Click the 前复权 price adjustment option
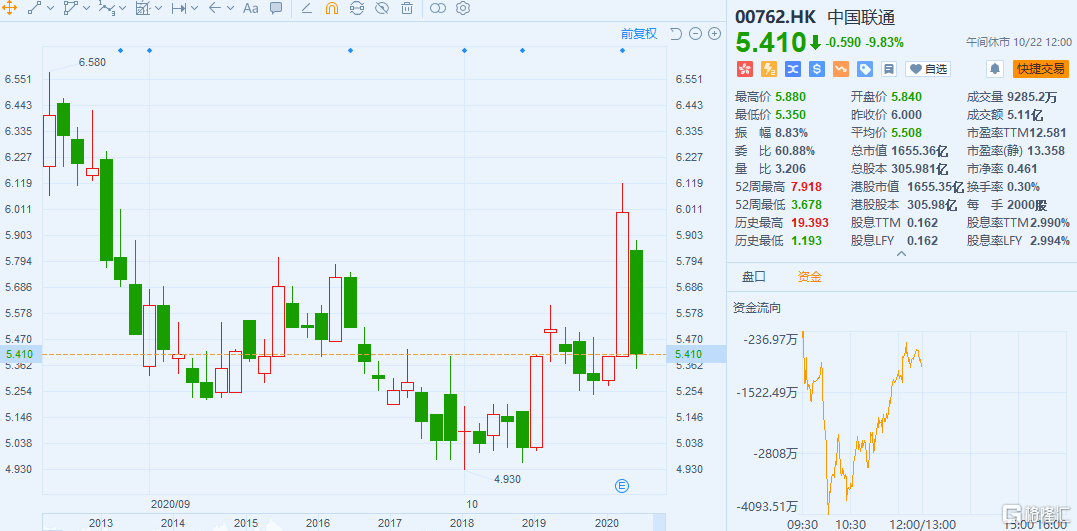 (x=639, y=34)
